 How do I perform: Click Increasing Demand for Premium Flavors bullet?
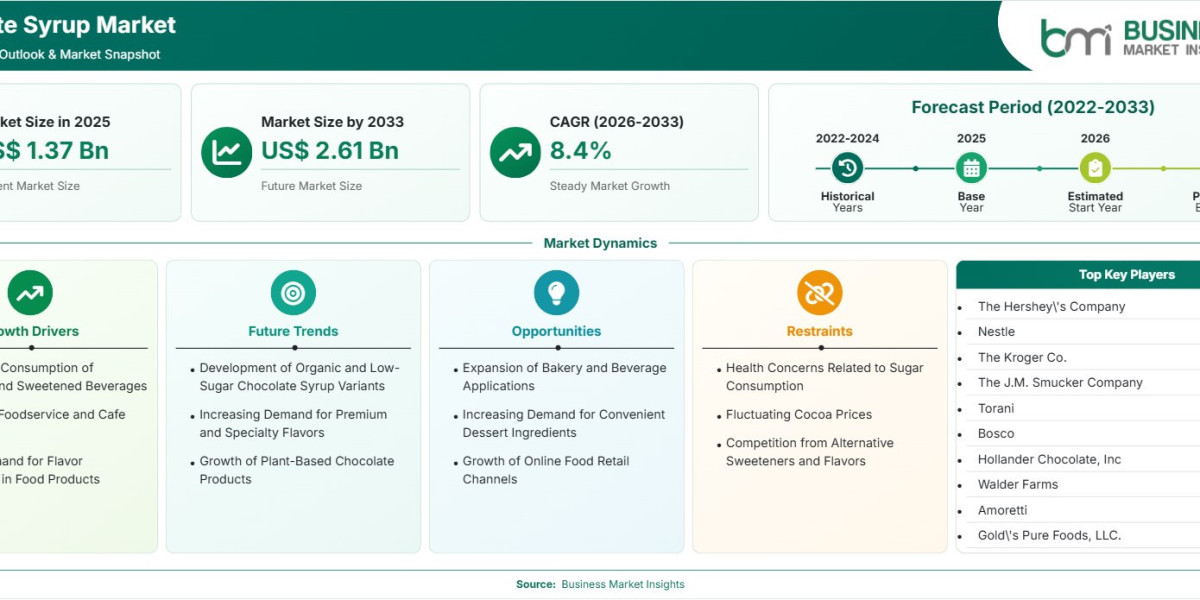(x=293, y=424)
